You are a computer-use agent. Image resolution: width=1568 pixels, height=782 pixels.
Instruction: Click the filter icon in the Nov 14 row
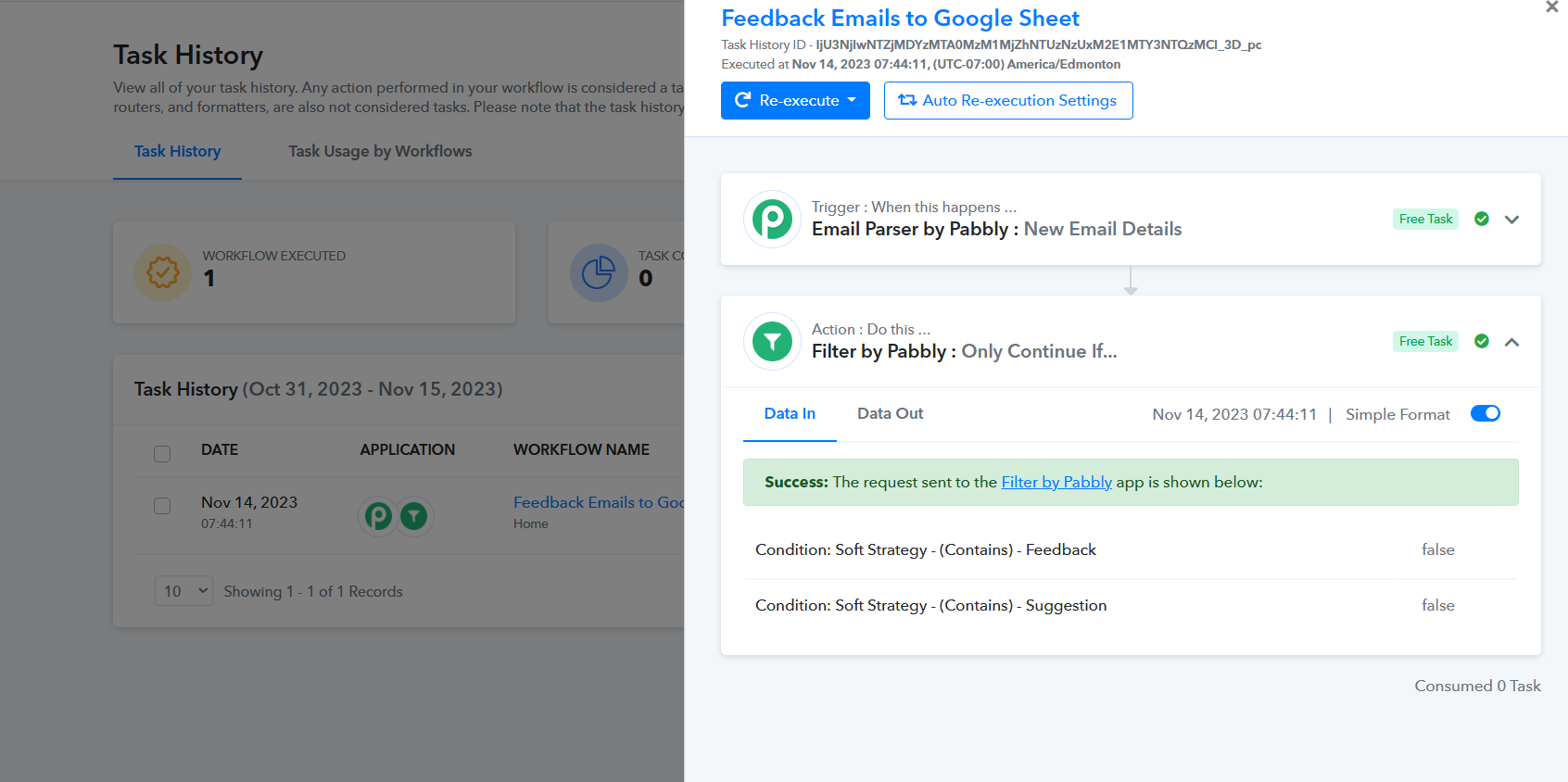[414, 515]
